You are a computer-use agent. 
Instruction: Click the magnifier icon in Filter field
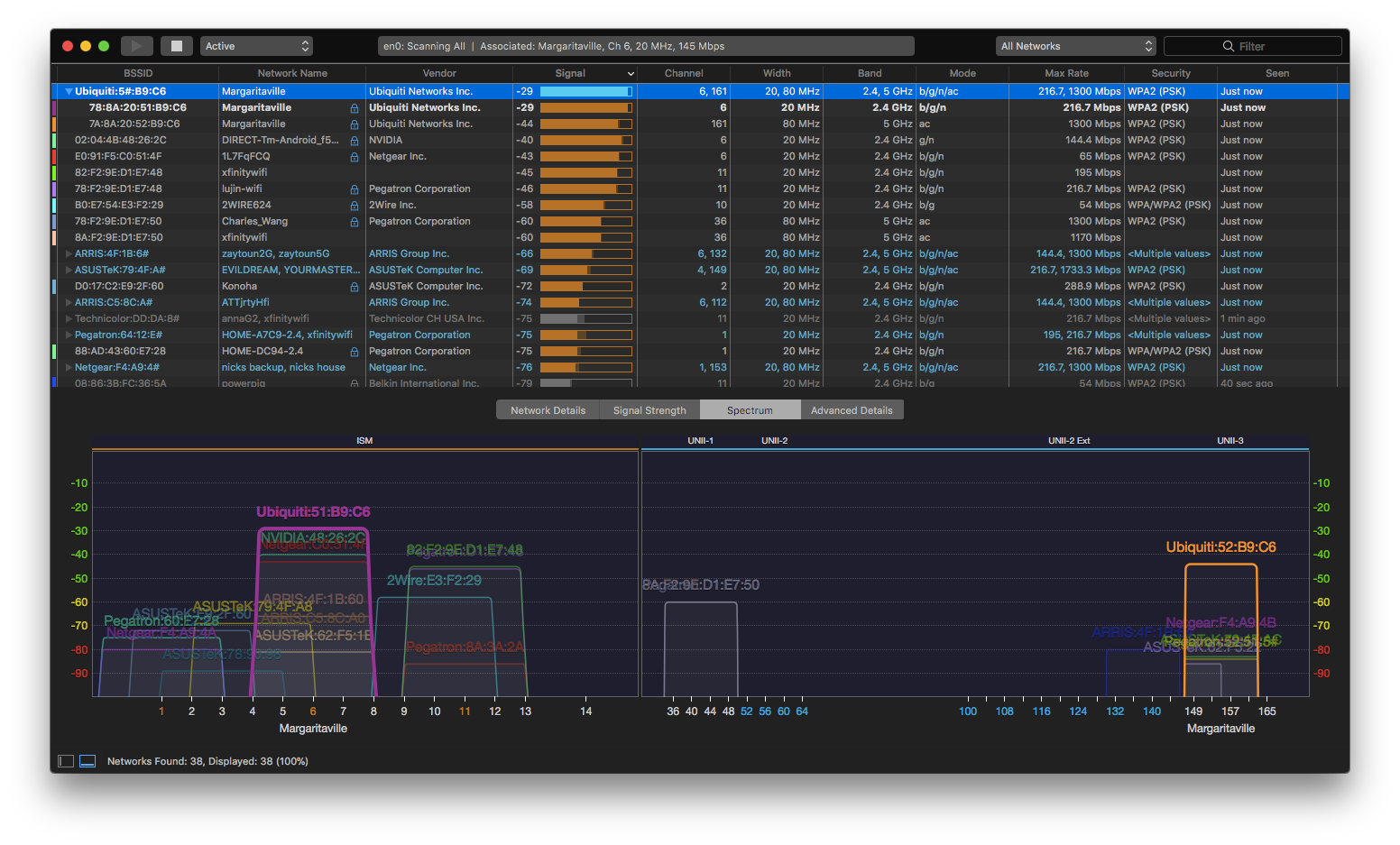pyautogui.click(x=1228, y=46)
